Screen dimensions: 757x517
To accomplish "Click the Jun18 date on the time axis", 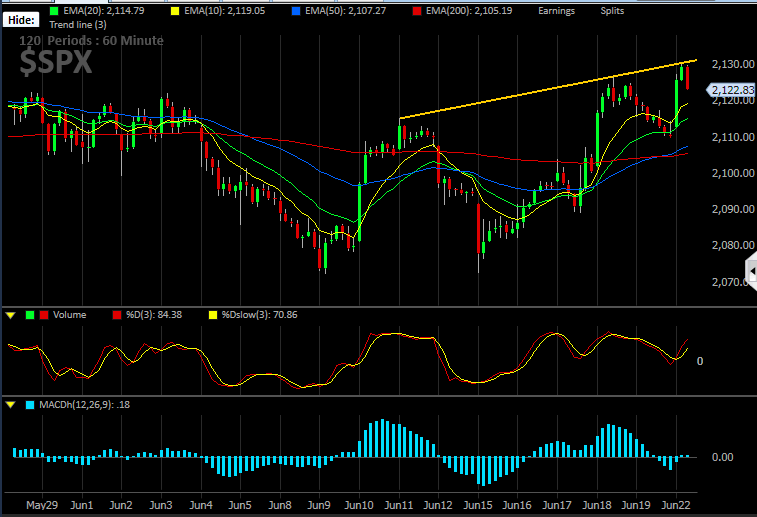I will coord(597,505).
